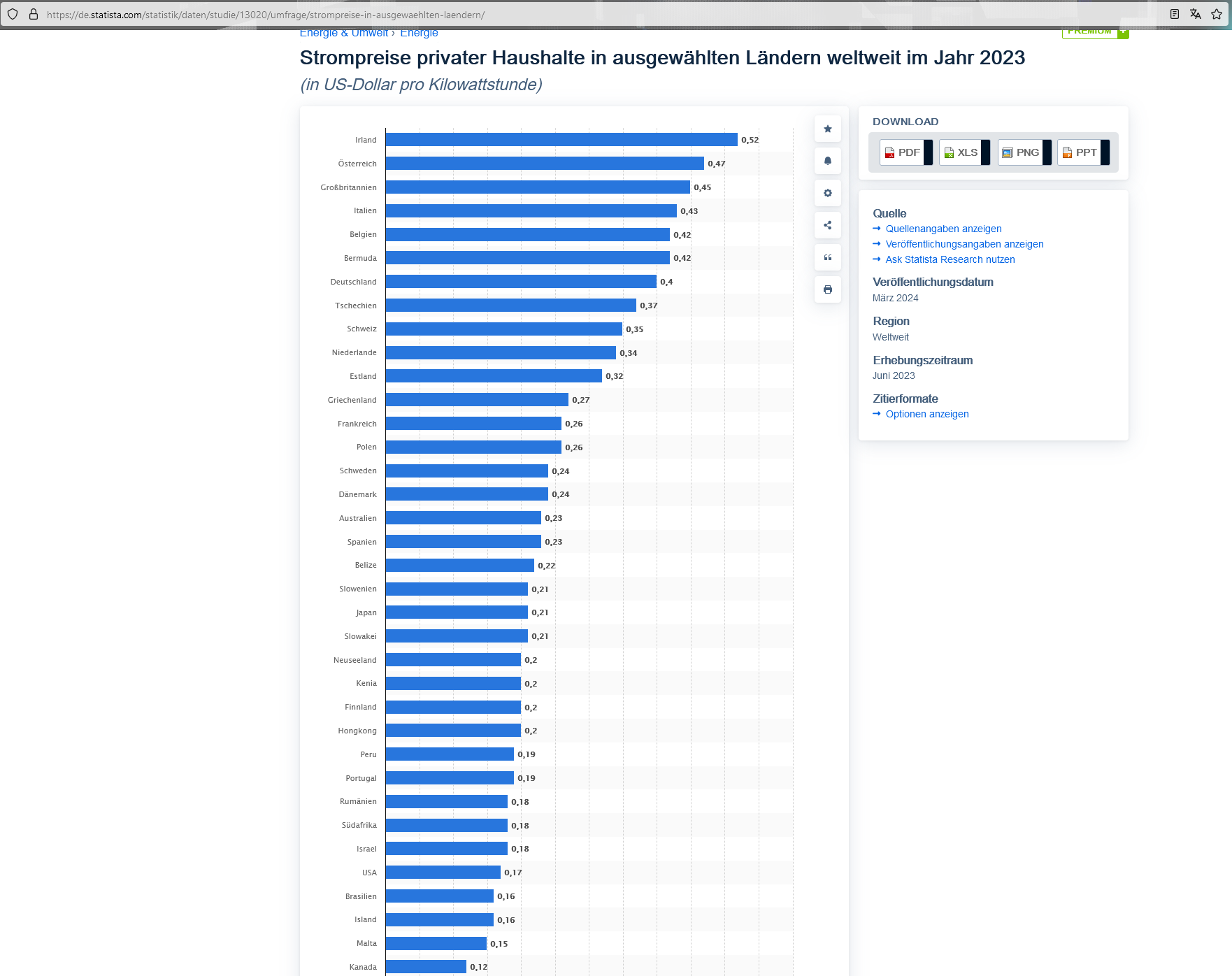The width and height of the screenshot is (1232, 976).
Task: Click the Portugal country label
Action: 361,778
